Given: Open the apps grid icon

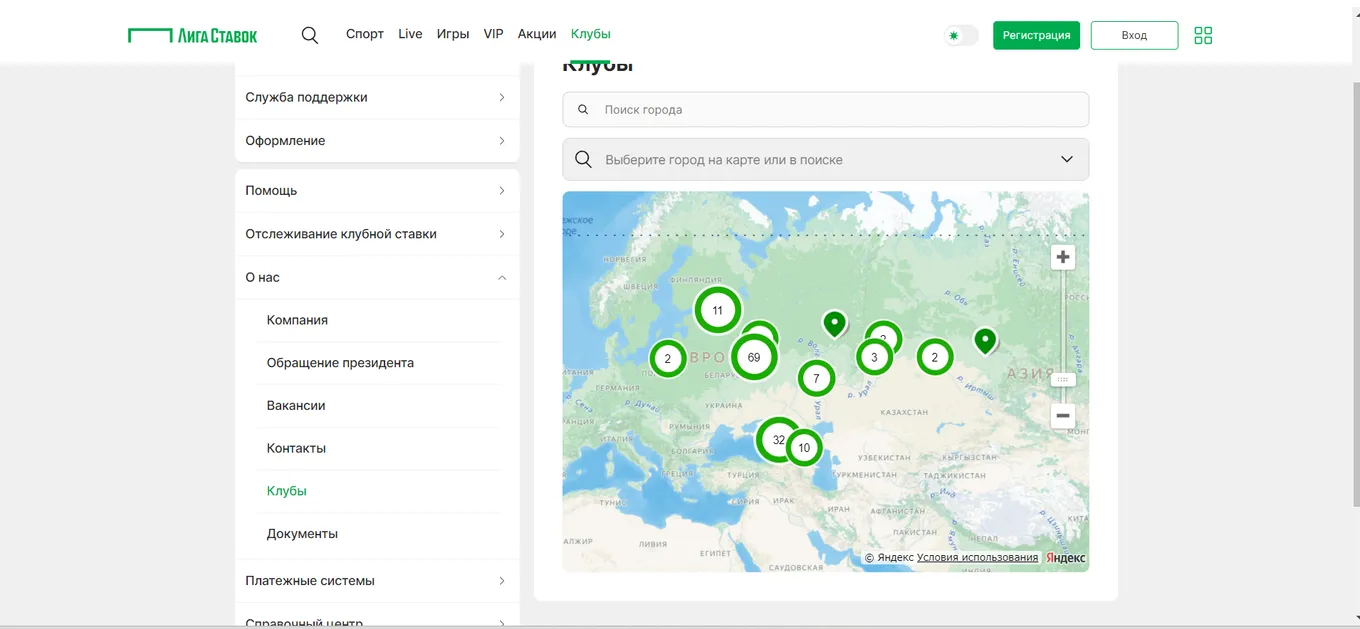Looking at the screenshot, I should (x=1203, y=35).
